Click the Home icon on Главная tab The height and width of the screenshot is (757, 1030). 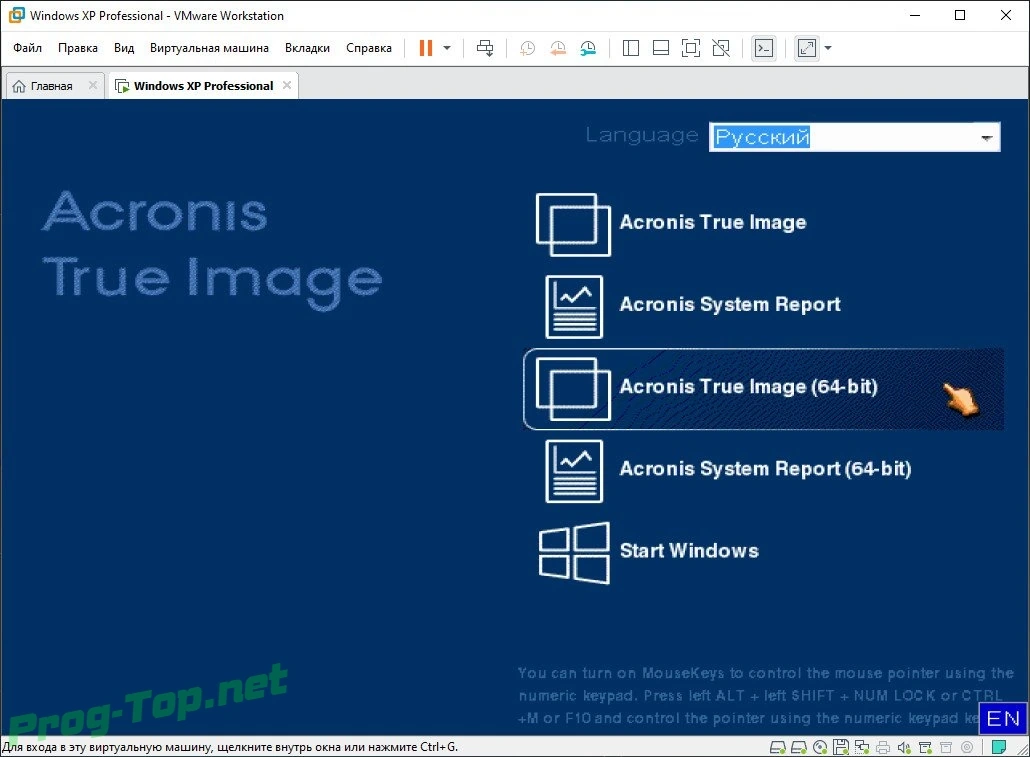pos(19,86)
